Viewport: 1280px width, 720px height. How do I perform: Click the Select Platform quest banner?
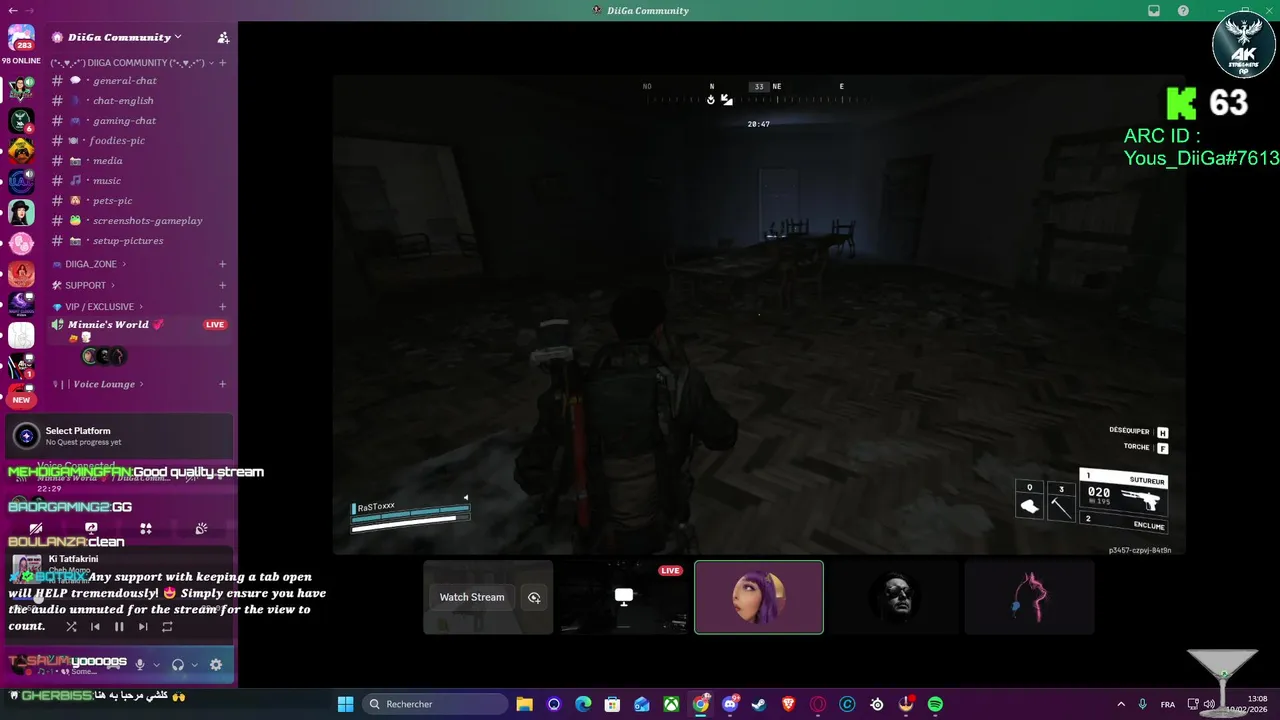coord(120,436)
